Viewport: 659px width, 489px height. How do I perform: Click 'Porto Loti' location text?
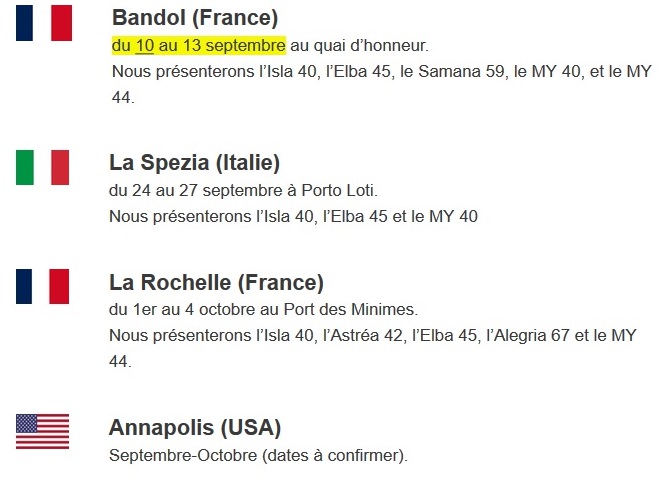(x=338, y=190)
